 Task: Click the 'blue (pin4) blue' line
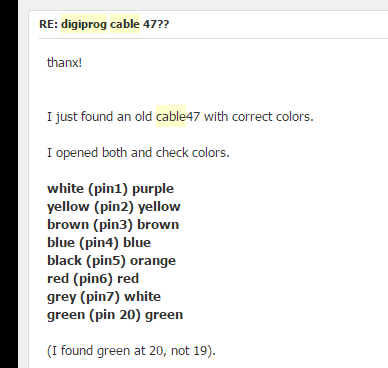click(99, 243)
